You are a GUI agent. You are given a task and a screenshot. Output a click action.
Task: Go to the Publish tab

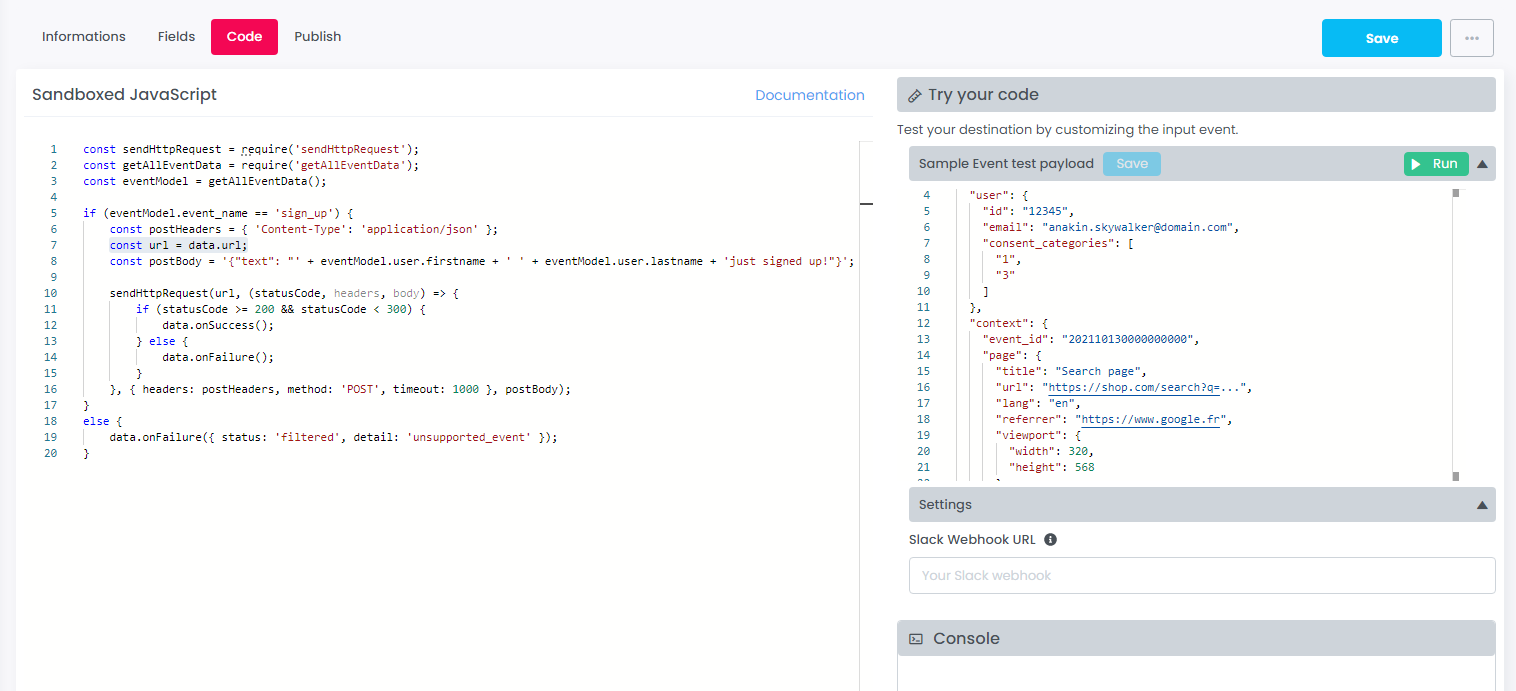click(x=317, y=37)
